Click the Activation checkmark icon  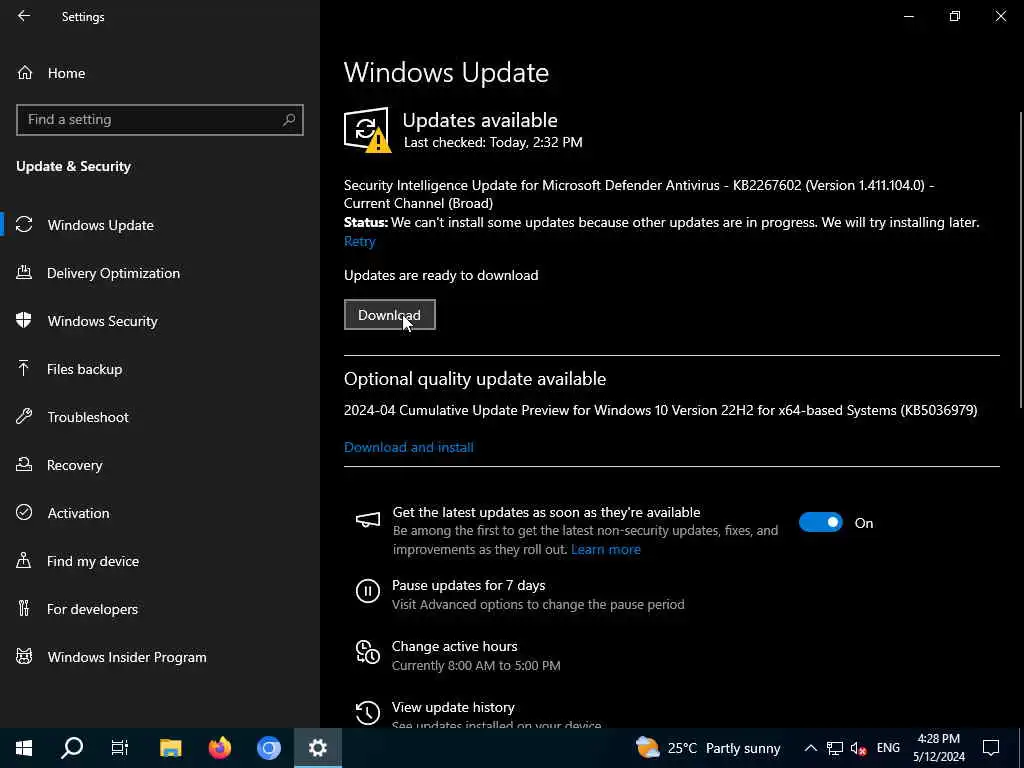coord(24,513)
